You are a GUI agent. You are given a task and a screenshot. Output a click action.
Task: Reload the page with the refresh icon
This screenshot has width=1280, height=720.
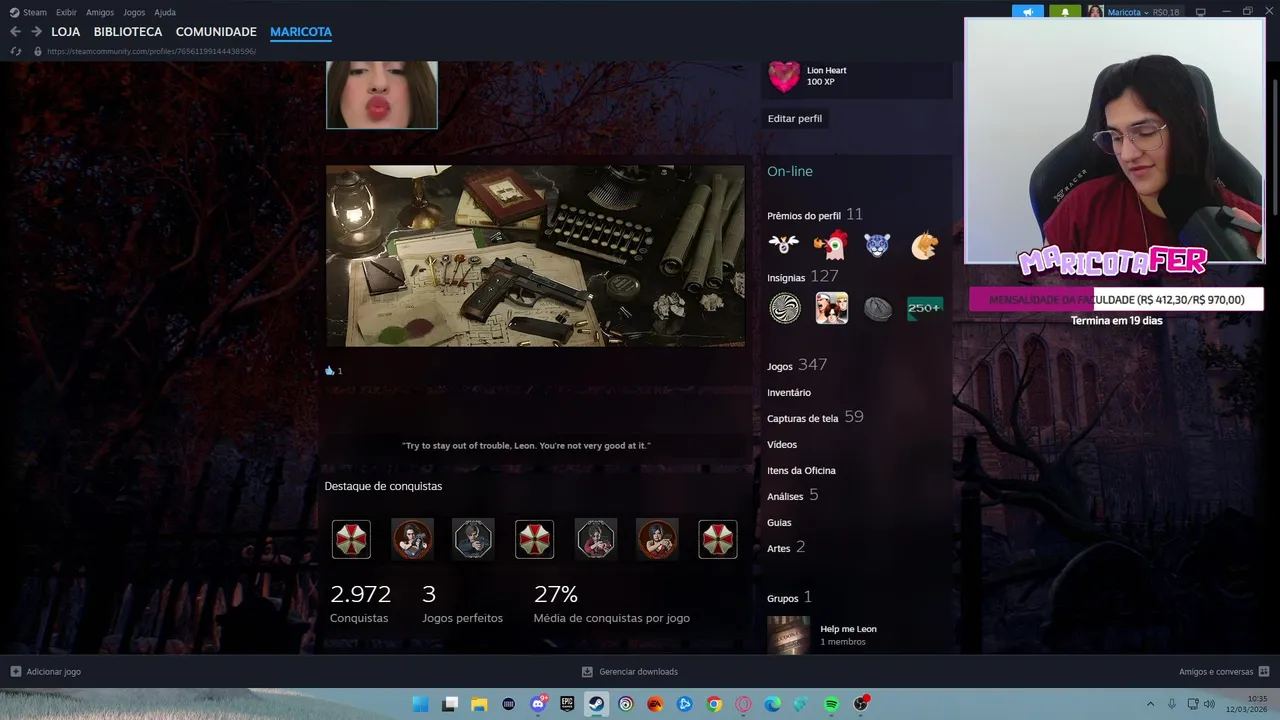(15, 51)
